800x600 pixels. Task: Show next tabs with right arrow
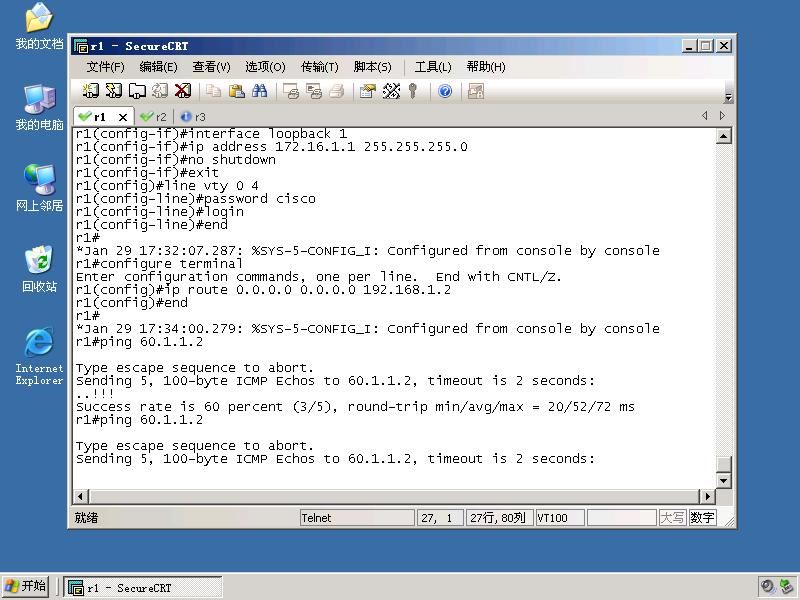(x=722, y=116)
